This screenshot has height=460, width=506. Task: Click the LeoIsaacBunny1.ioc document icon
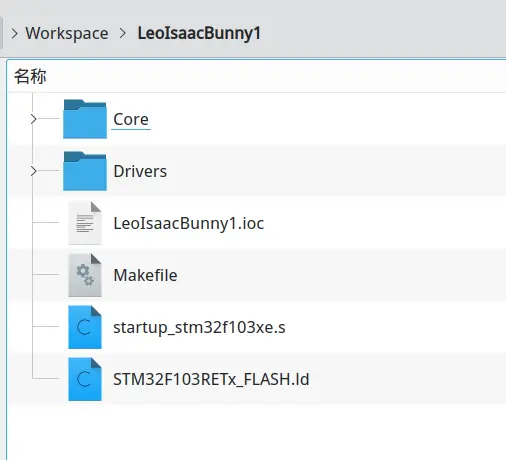click(x=85, y=223)
